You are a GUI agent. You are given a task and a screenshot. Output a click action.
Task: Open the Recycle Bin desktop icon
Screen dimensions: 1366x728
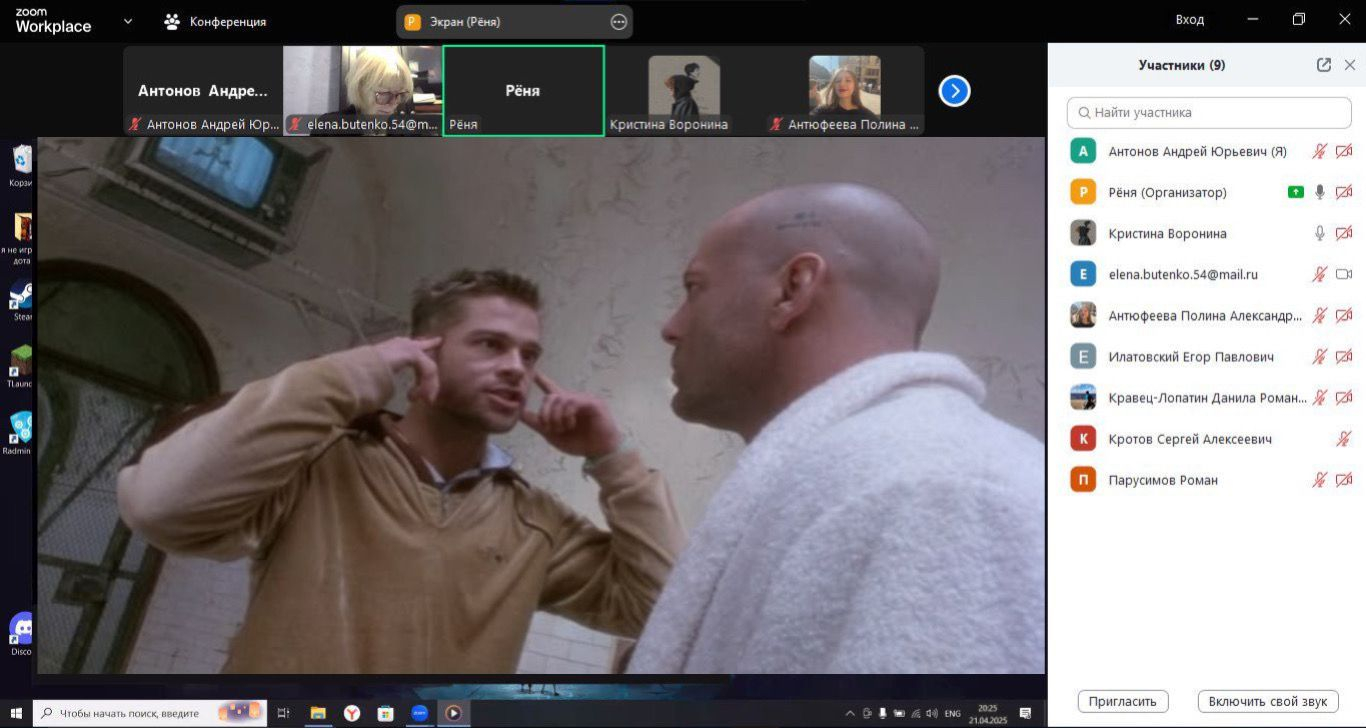point(21,165)
